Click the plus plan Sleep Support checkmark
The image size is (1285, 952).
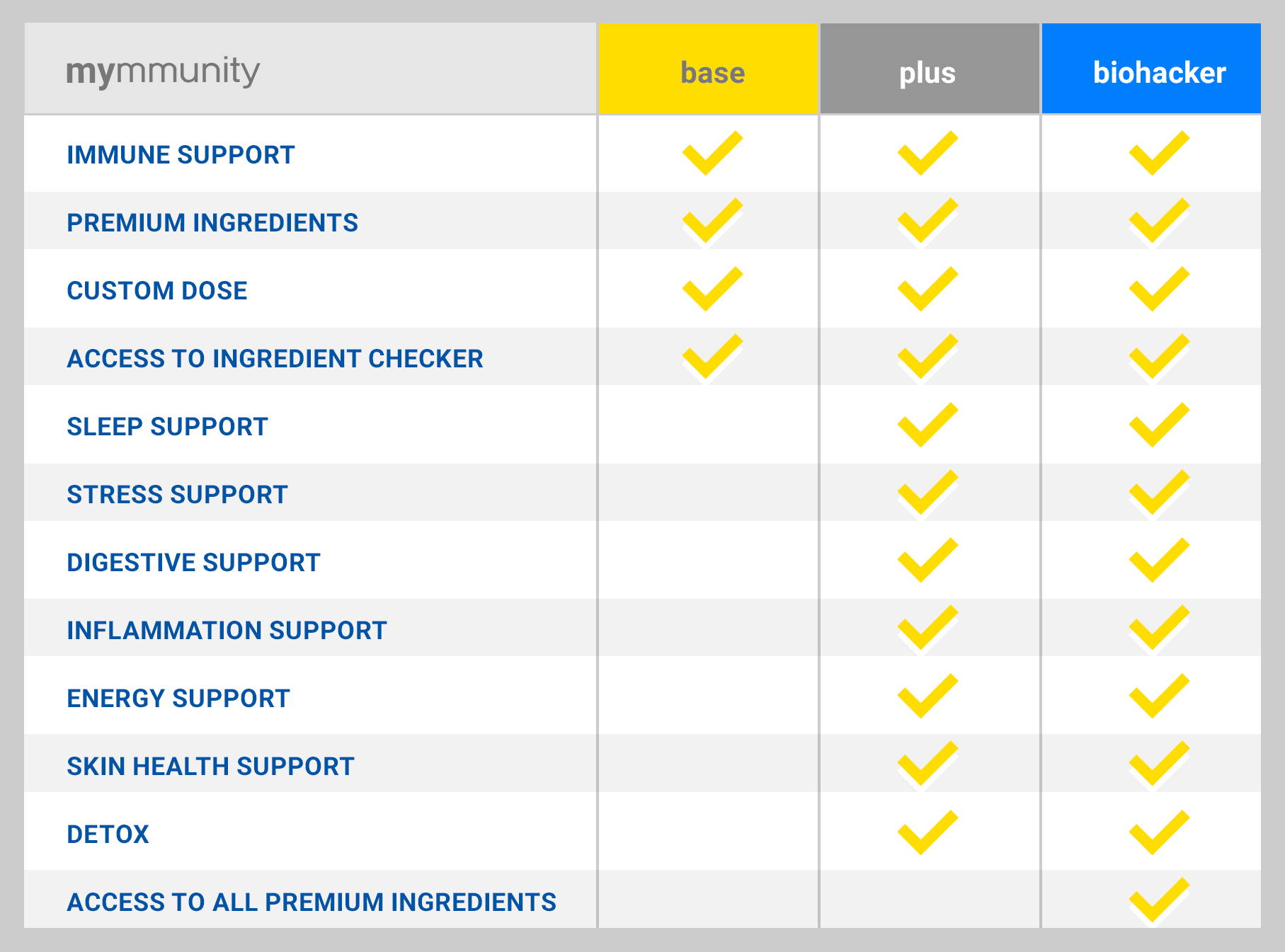927,425
